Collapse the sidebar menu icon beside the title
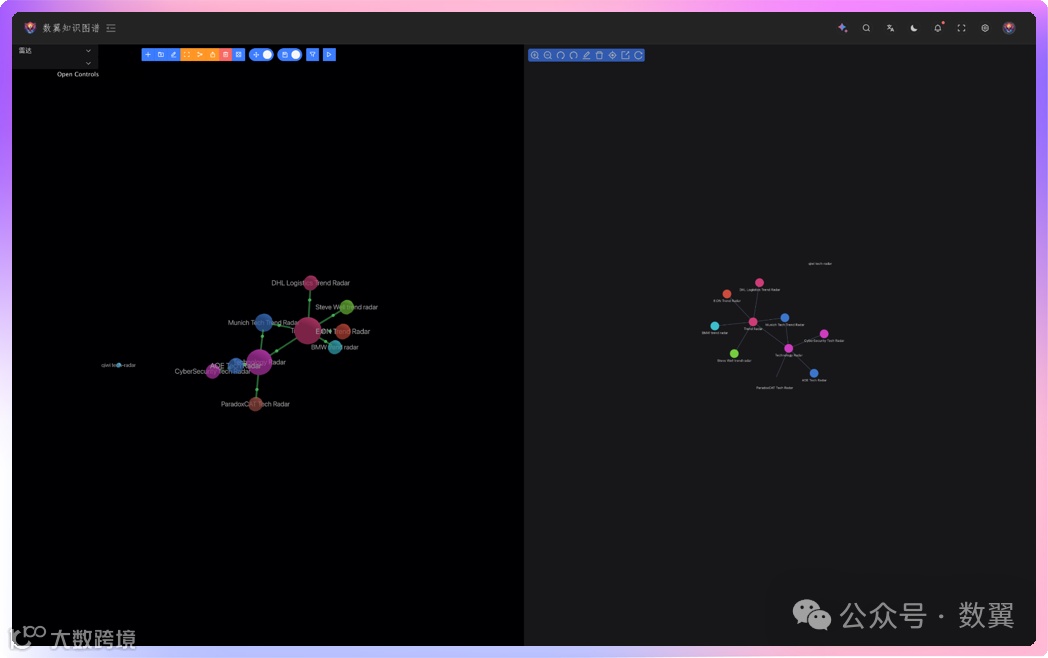This screenshot has height=658, width=1048. click(x=111, y=28)
